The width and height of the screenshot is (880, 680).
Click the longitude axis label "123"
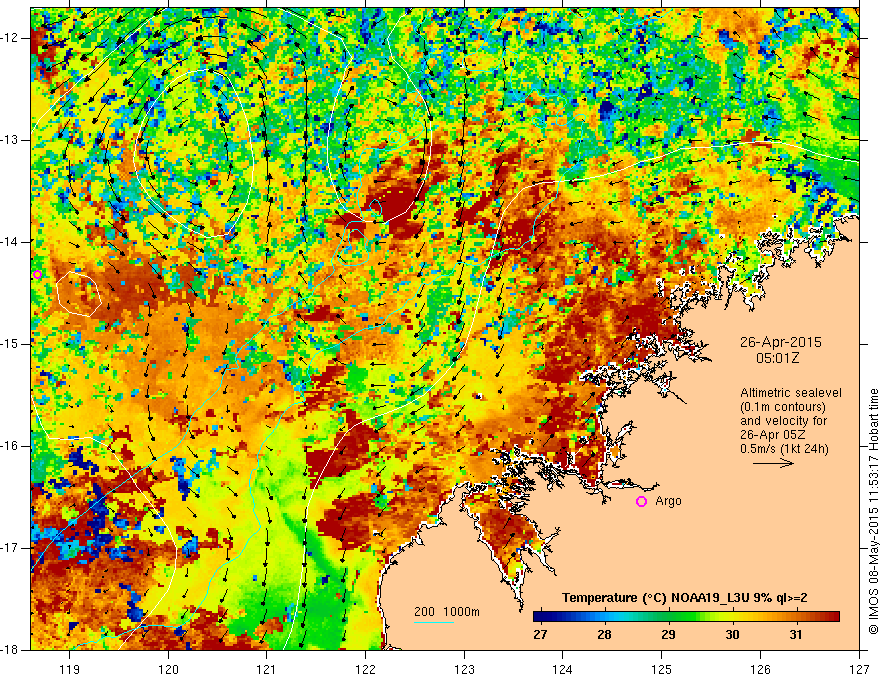[464, 669]
